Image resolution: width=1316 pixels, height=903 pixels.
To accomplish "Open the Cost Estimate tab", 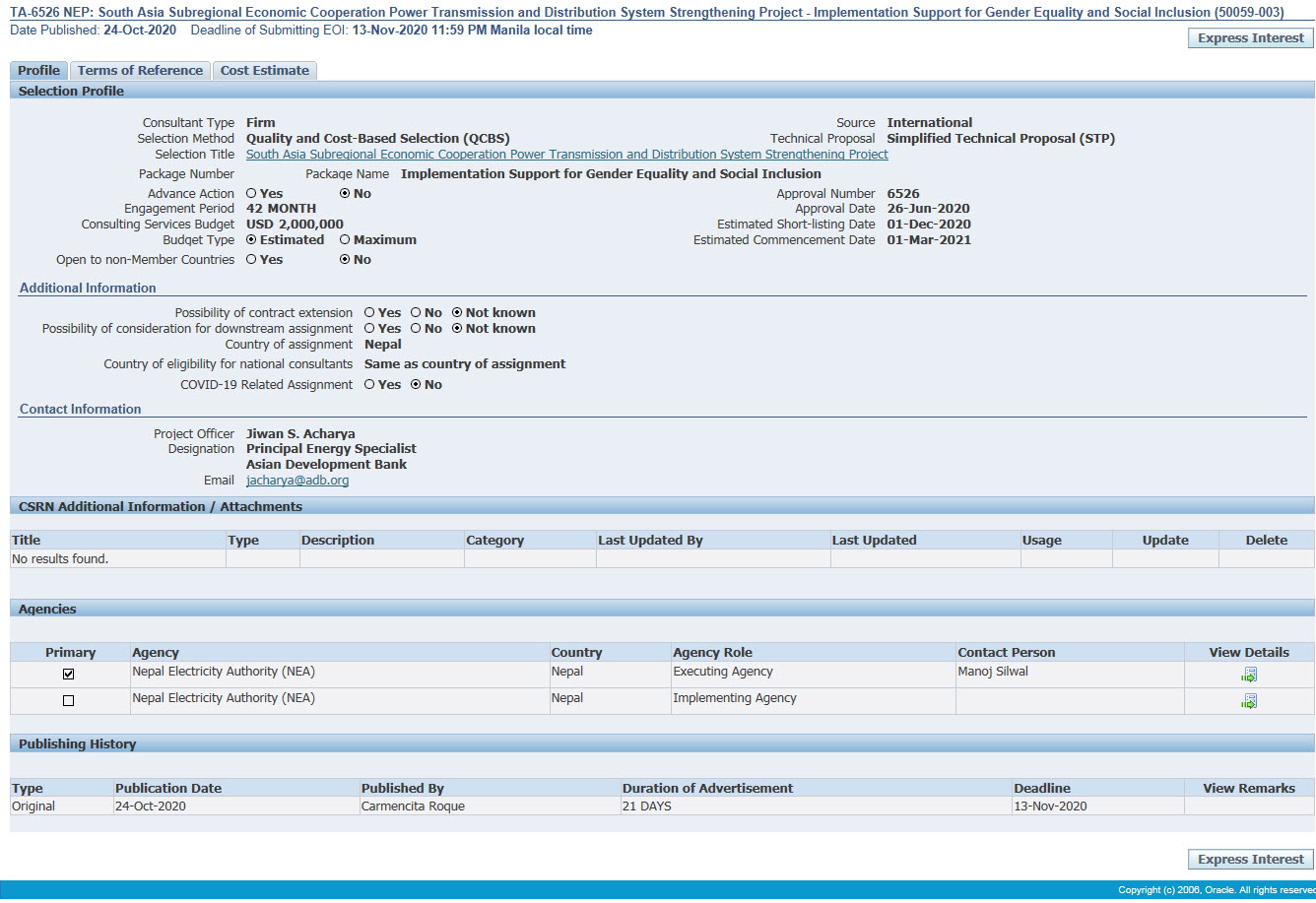I will point(265,71).
